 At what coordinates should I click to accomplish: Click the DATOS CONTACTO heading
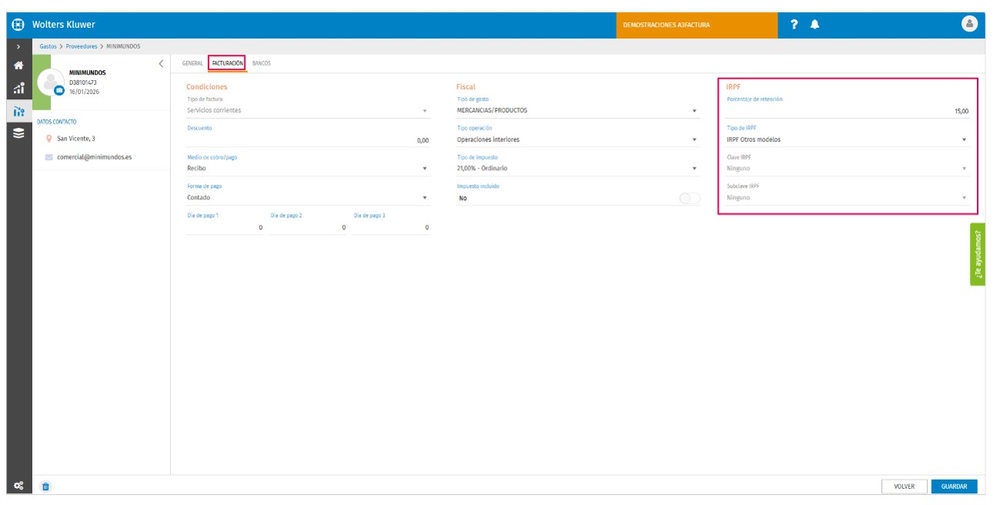tap(57, 122)
